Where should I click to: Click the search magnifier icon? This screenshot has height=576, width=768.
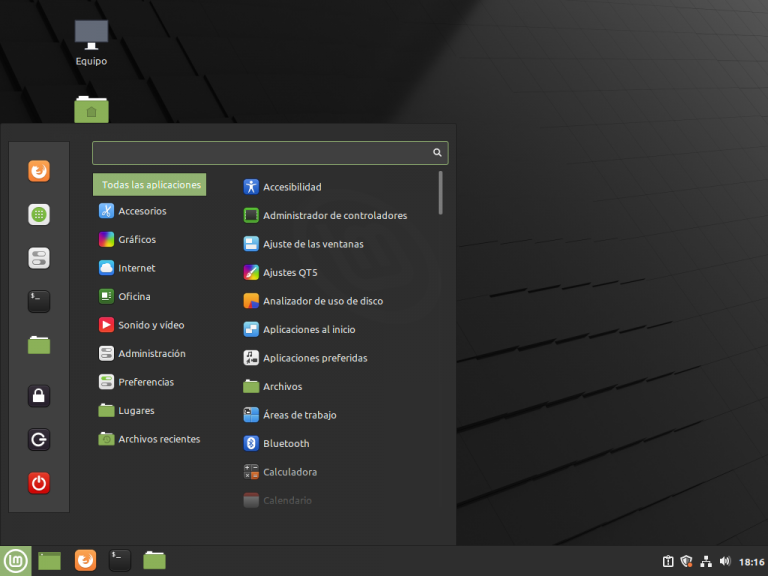(437, 153)
